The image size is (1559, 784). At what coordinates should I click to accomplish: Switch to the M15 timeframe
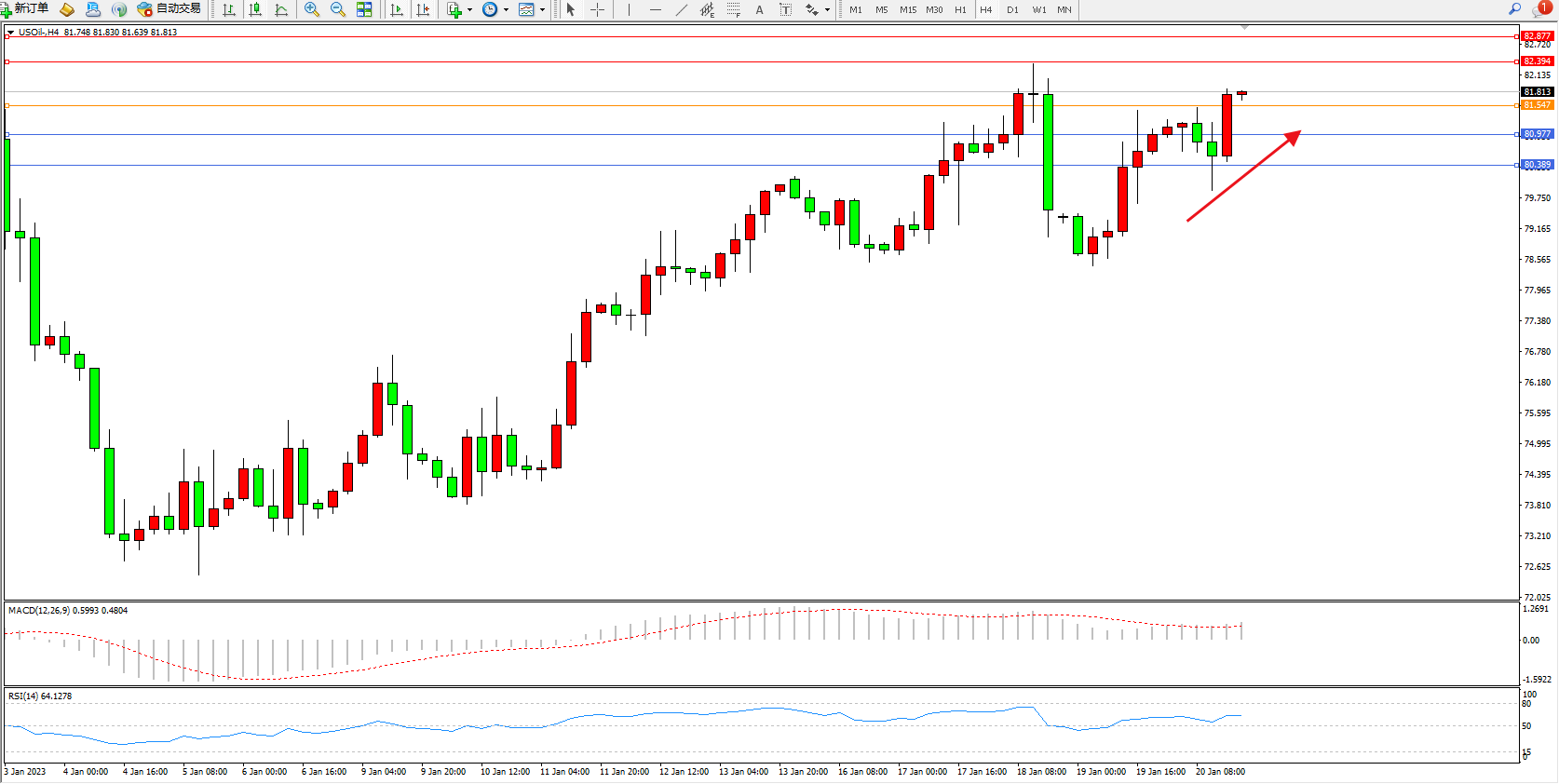(x=907, y=9)
